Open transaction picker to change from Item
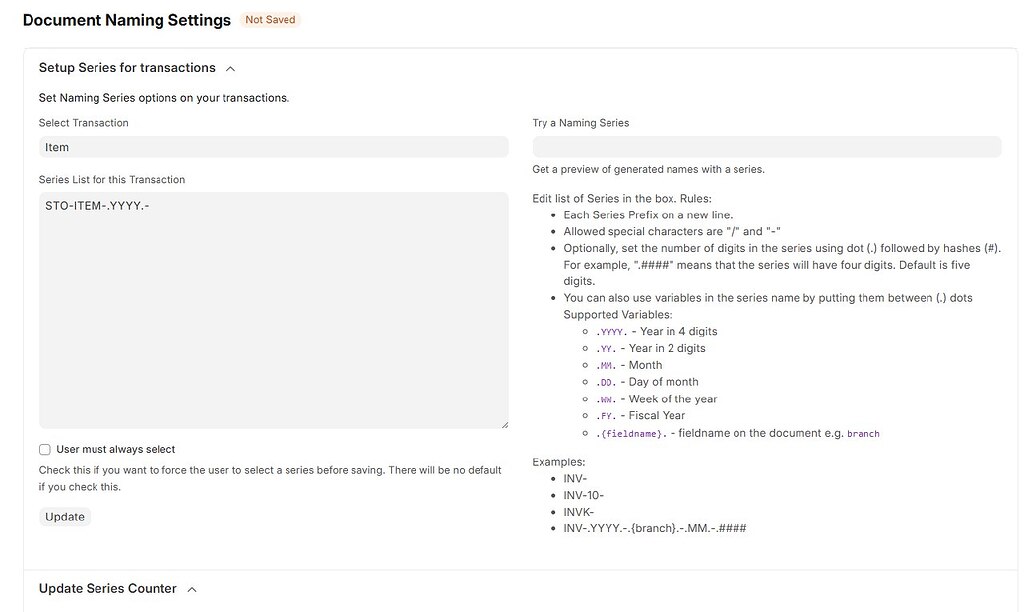This screenshot has width=1024, height=612. coord(273,146)
